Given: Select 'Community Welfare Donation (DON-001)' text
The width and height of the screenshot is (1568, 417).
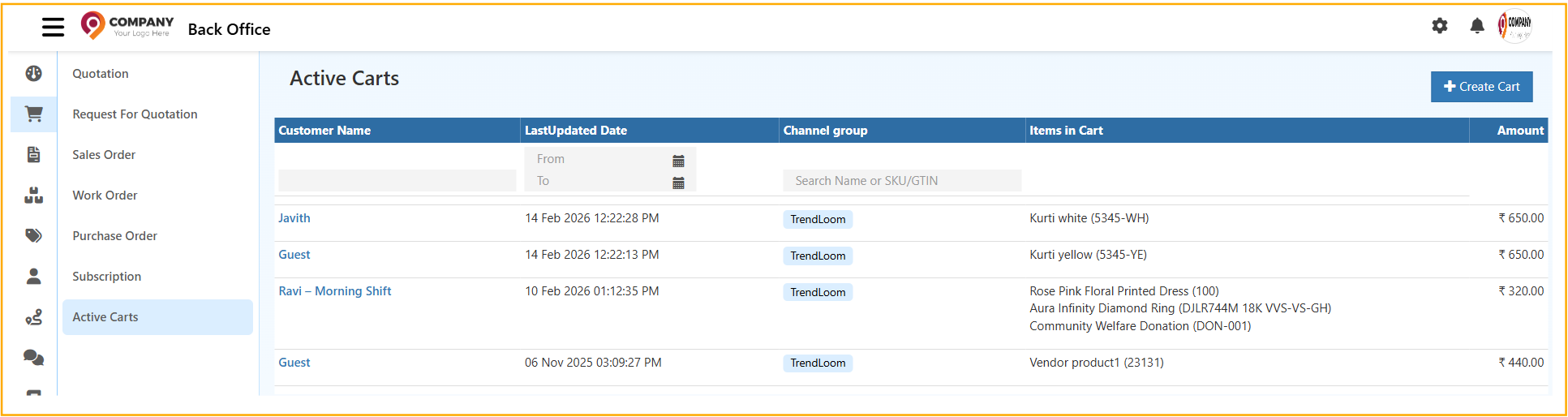Looking at the screenshot, I should click(1140, 326).
